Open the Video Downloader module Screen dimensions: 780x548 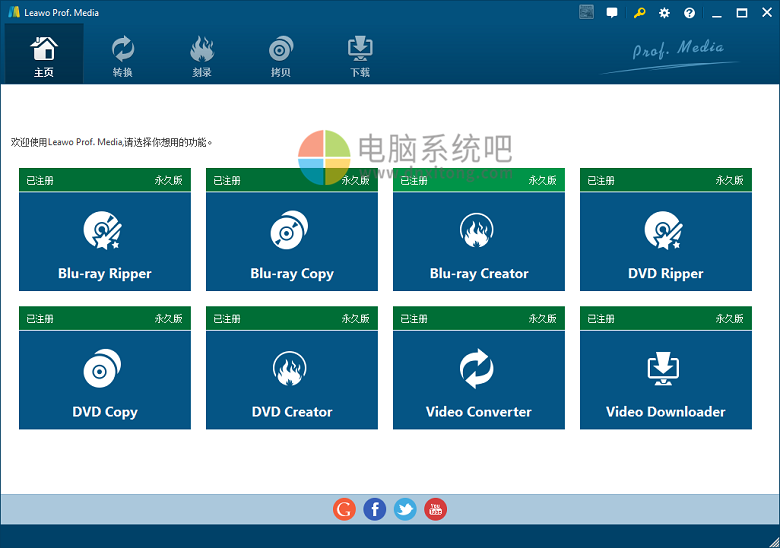coord(666,379)
